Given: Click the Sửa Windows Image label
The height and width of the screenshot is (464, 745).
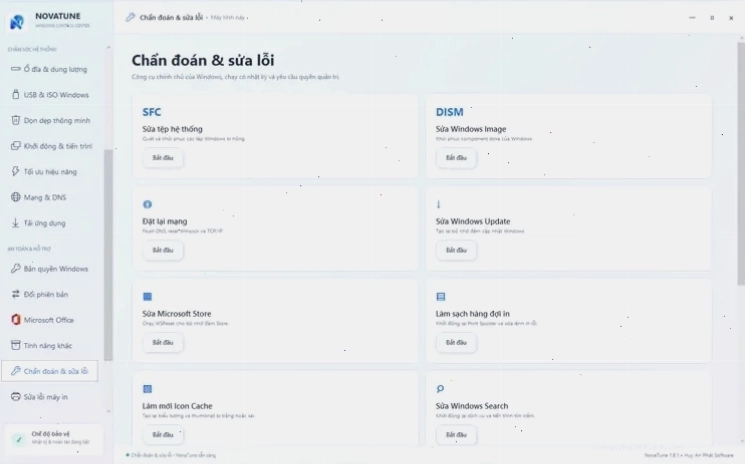Looking at the screenshot, I should pyautogui.click(x=471, y=129).
